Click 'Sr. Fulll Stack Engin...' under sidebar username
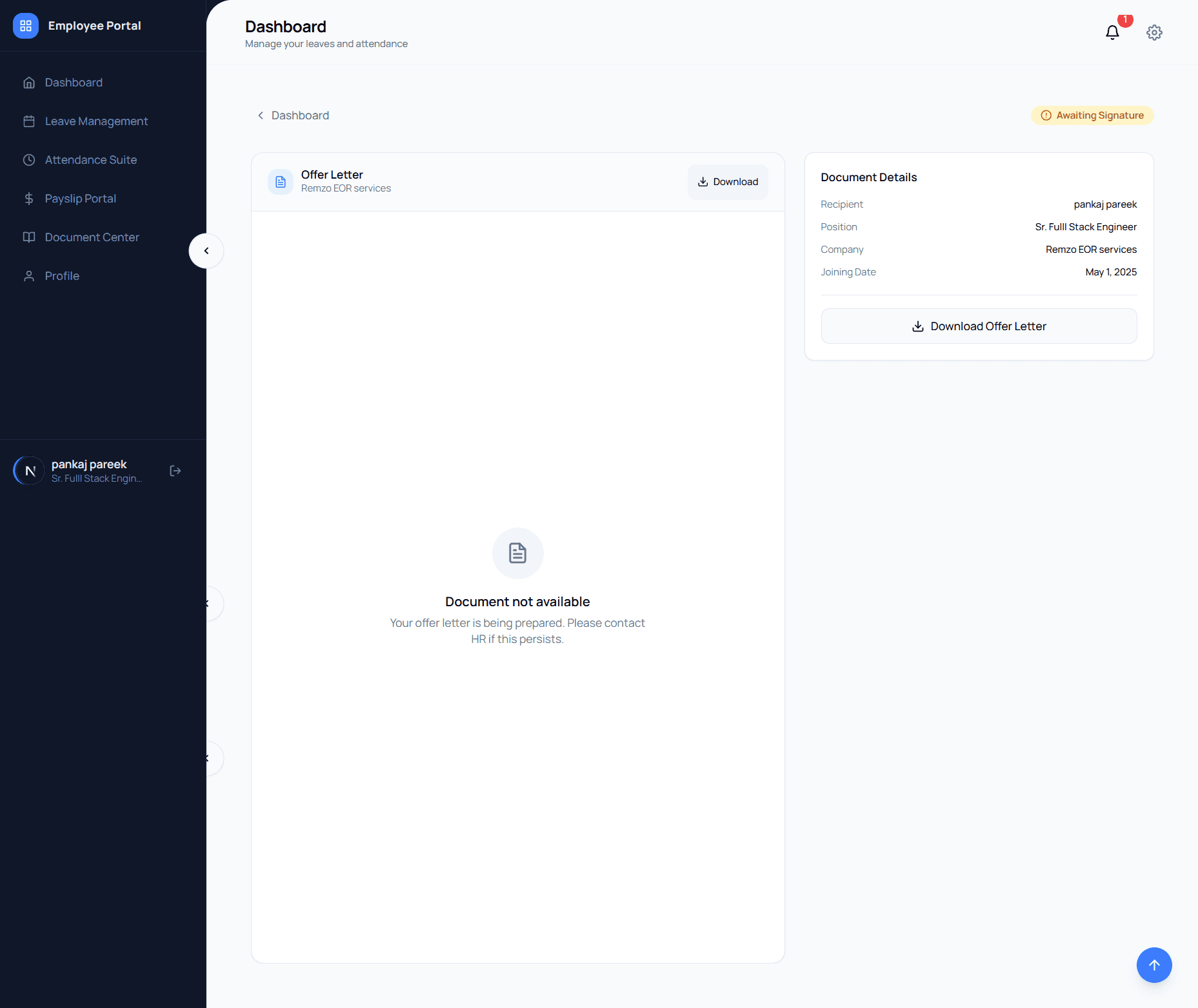The width and height of the screenshot is (1198, 1008). point(97,479)
